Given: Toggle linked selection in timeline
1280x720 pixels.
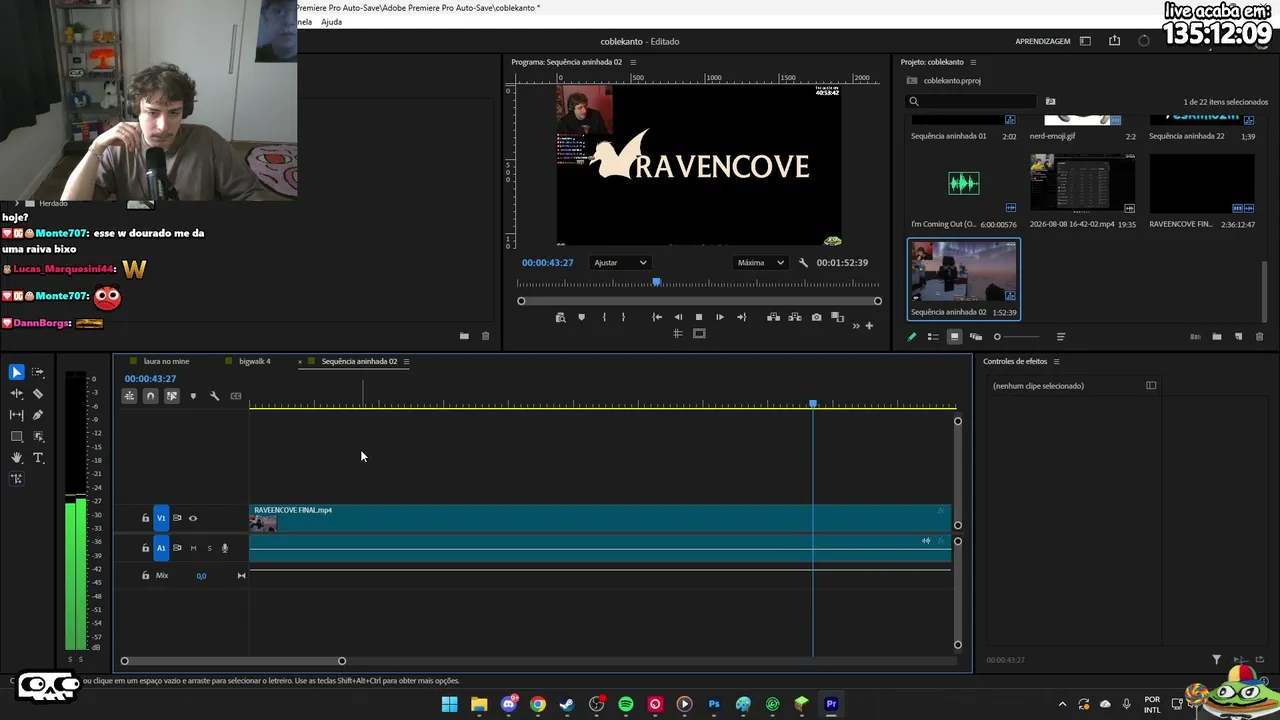Looking at the screenshot, I should 172,396.
